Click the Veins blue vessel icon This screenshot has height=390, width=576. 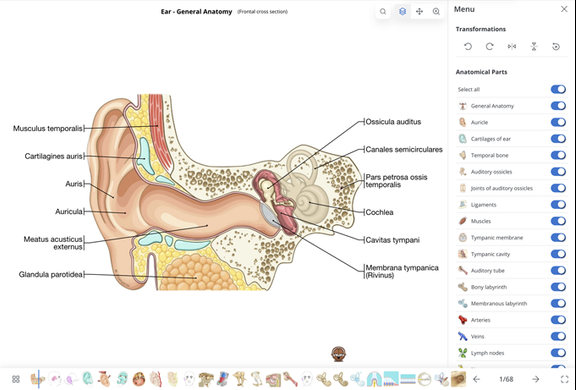[x=462, y=336]
